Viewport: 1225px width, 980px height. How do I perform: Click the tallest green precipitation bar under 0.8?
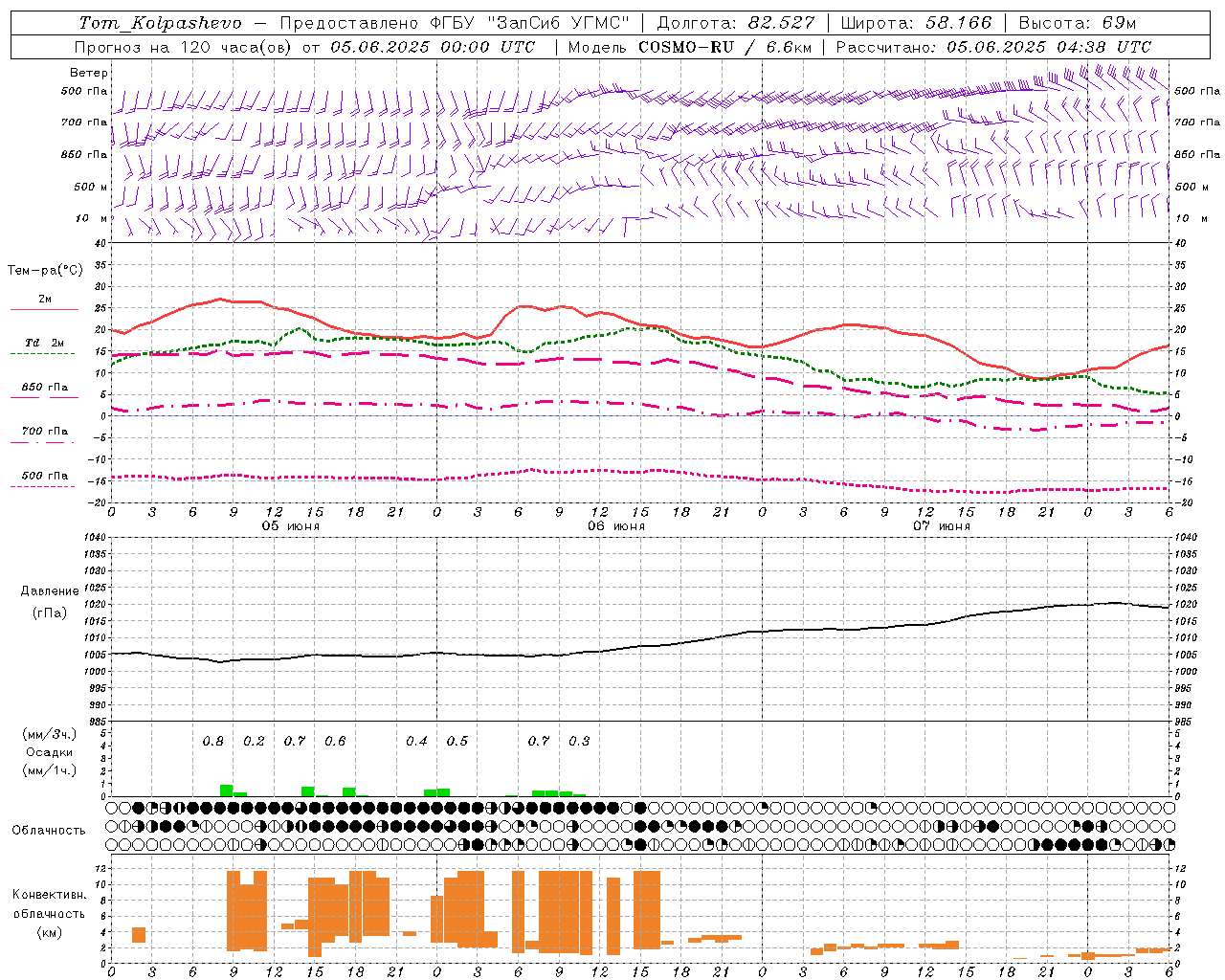click(x=227, y=791)
